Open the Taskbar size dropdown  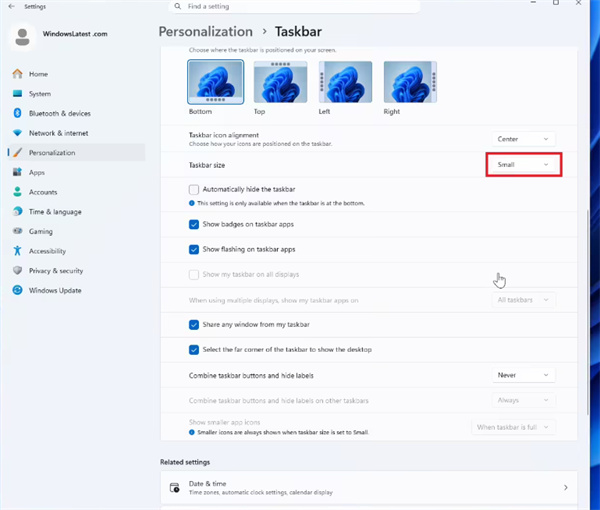click(x=523, y=165)
